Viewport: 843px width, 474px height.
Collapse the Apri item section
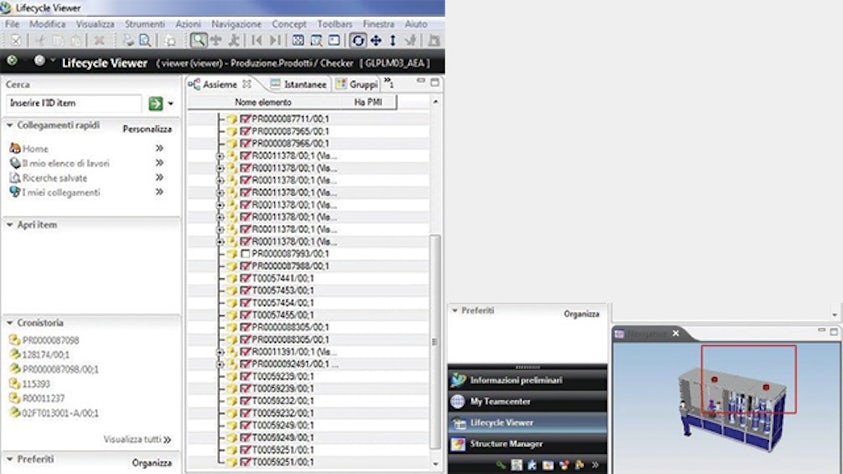pyautogui.click(x=10, y=225)
